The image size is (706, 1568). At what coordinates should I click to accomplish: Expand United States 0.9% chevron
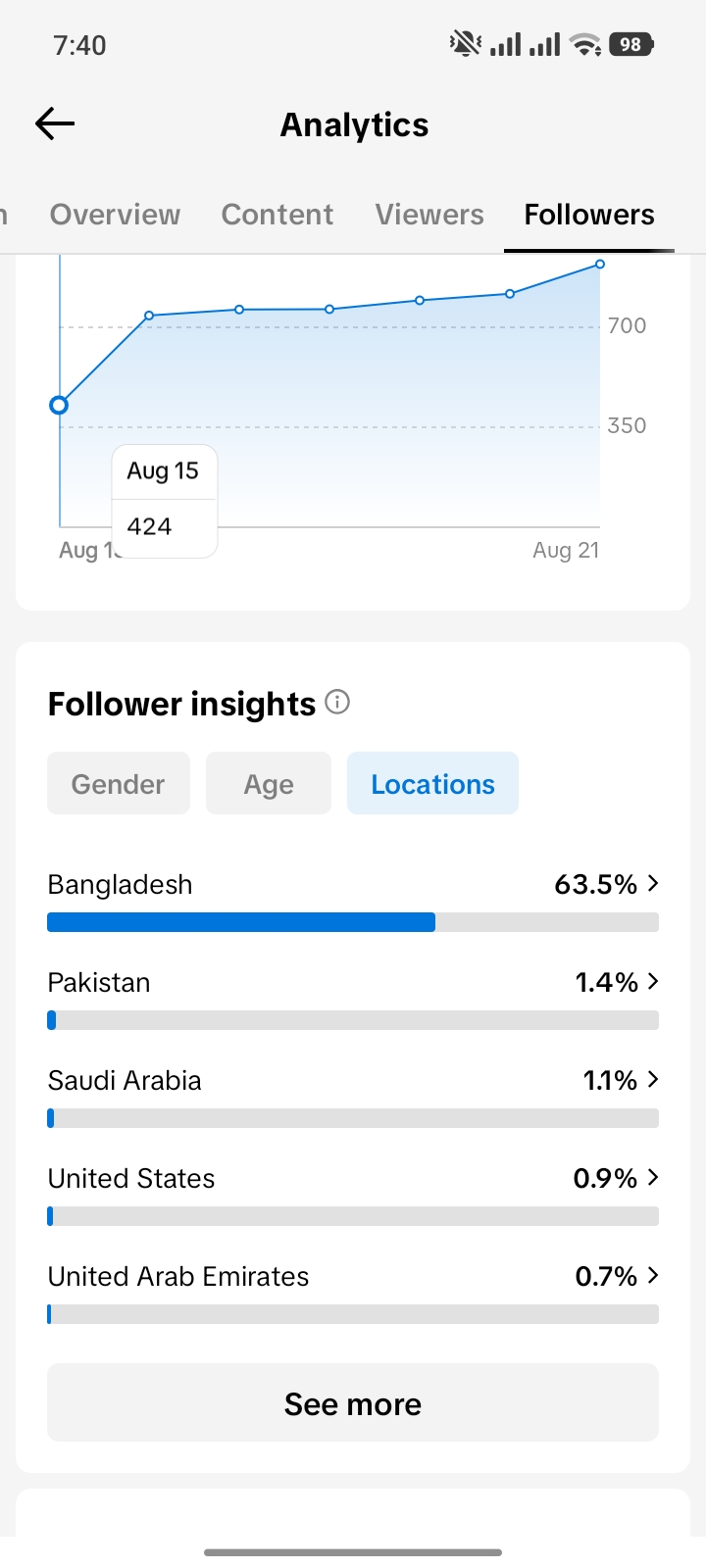[x=653, y=1177]
